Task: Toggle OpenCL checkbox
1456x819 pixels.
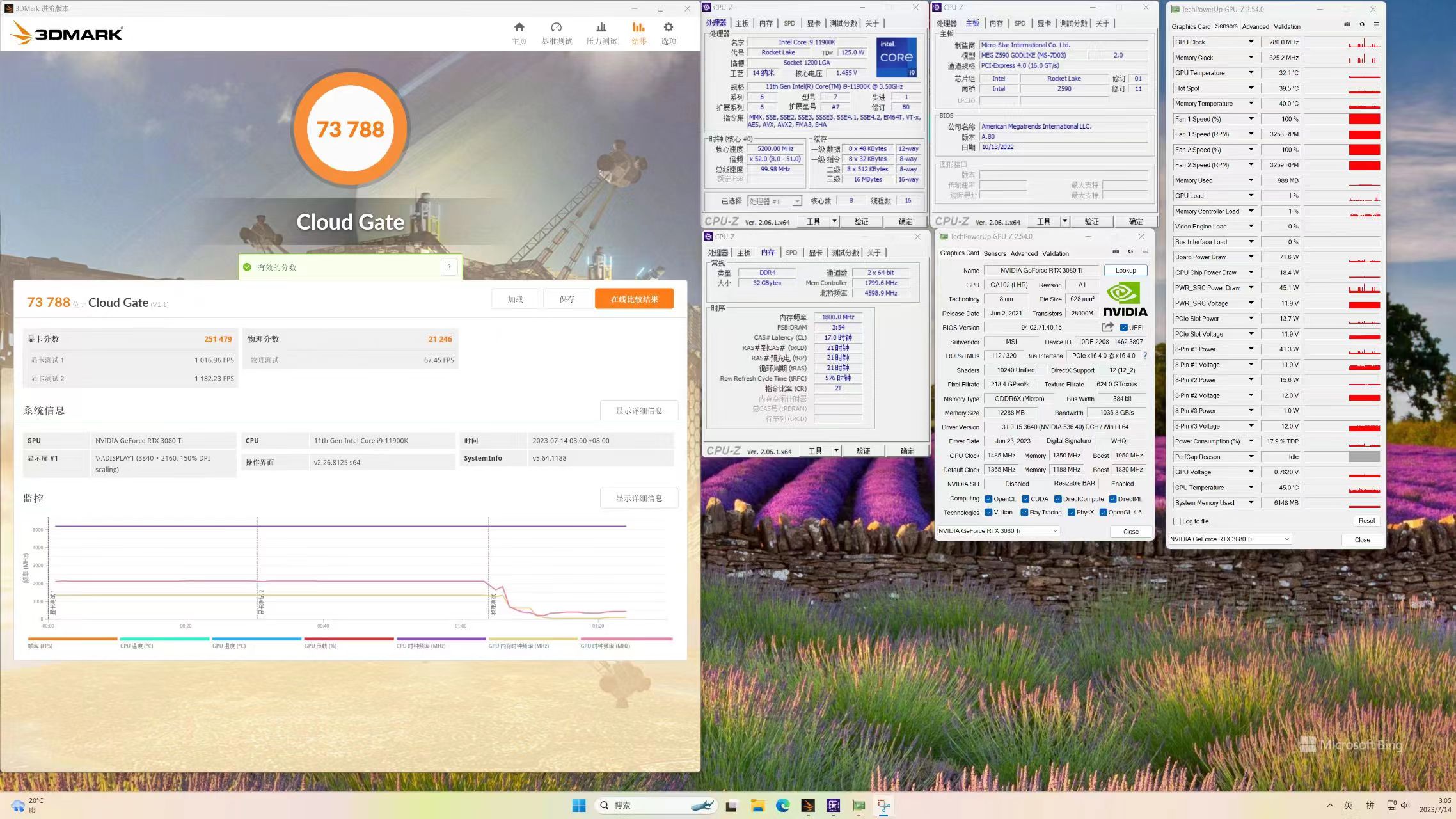Action: point(988,499)
